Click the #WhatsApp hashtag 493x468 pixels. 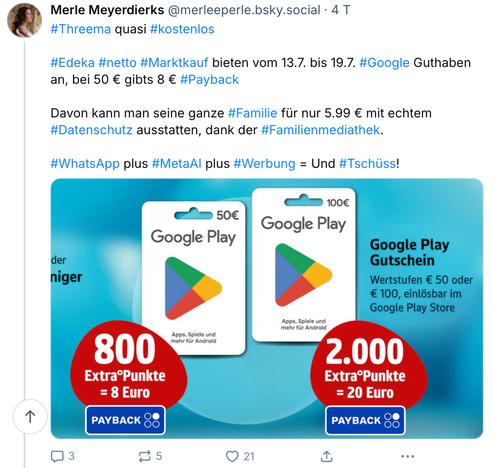coord(85,164)
